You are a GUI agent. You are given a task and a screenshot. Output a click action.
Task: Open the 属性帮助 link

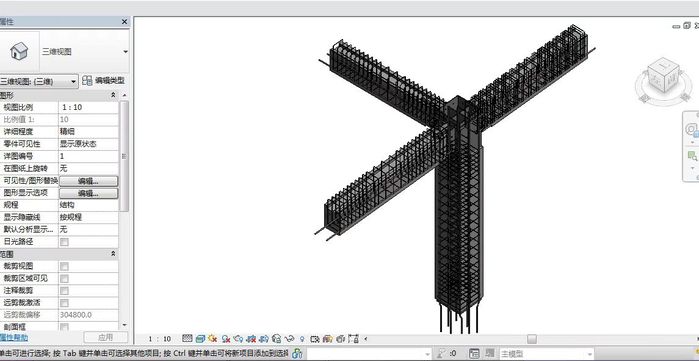14,337
